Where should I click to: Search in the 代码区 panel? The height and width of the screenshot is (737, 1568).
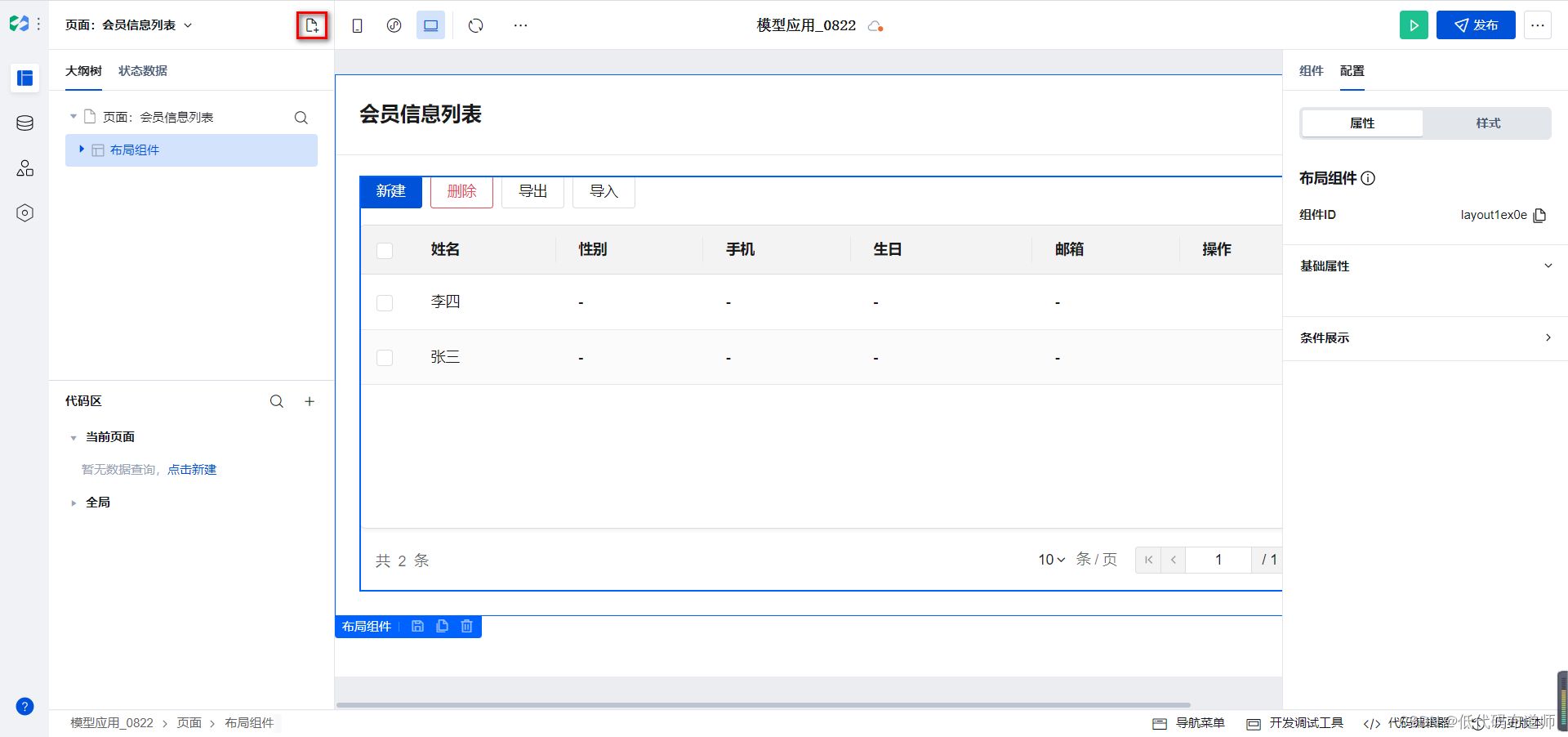click(277, 401)
